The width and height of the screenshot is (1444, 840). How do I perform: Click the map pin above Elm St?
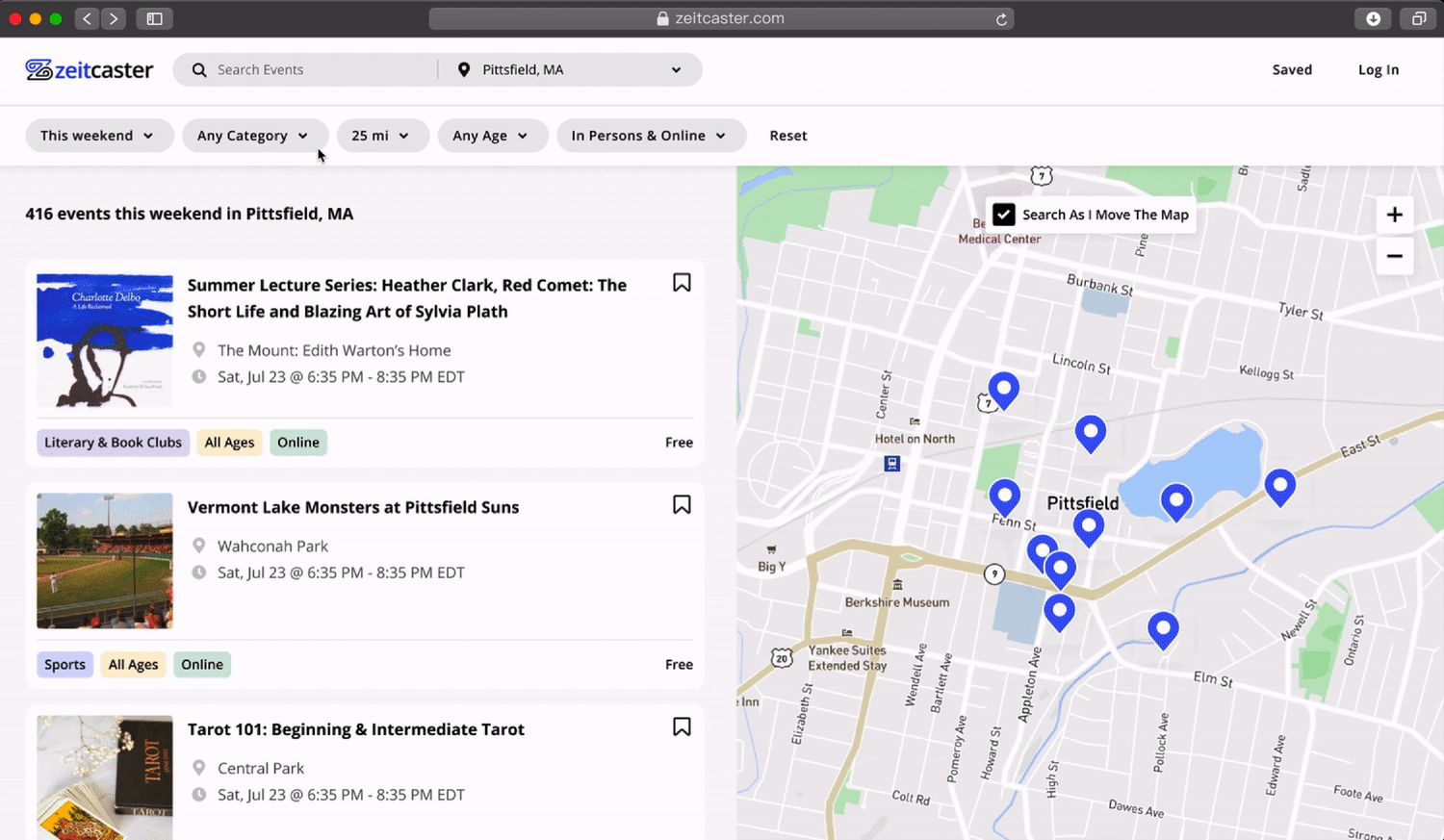[1163, 631]
